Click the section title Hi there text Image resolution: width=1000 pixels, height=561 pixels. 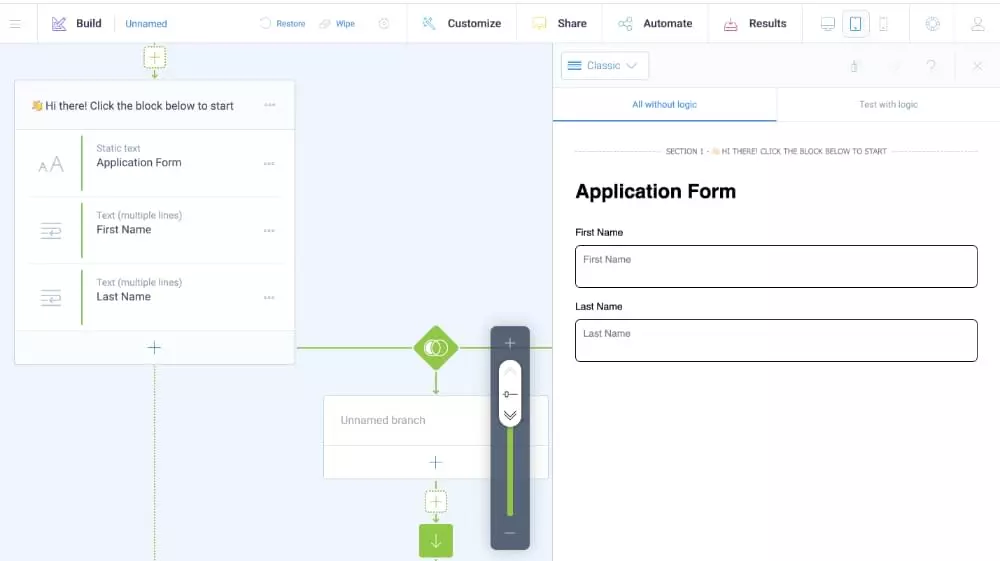(139, 106)
